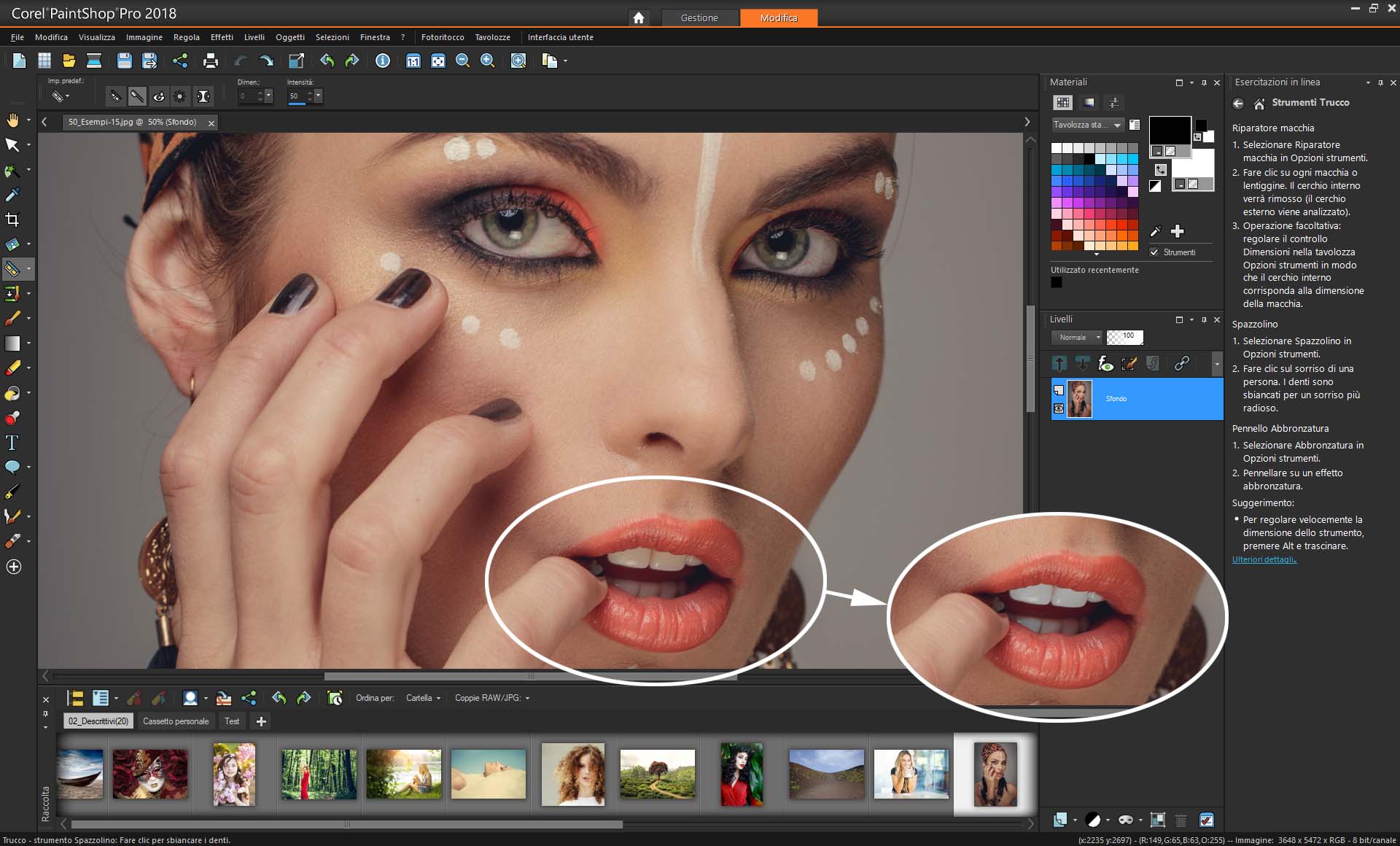Switch to the Gestione tab

pyautogui.click(x=699, y=18)
